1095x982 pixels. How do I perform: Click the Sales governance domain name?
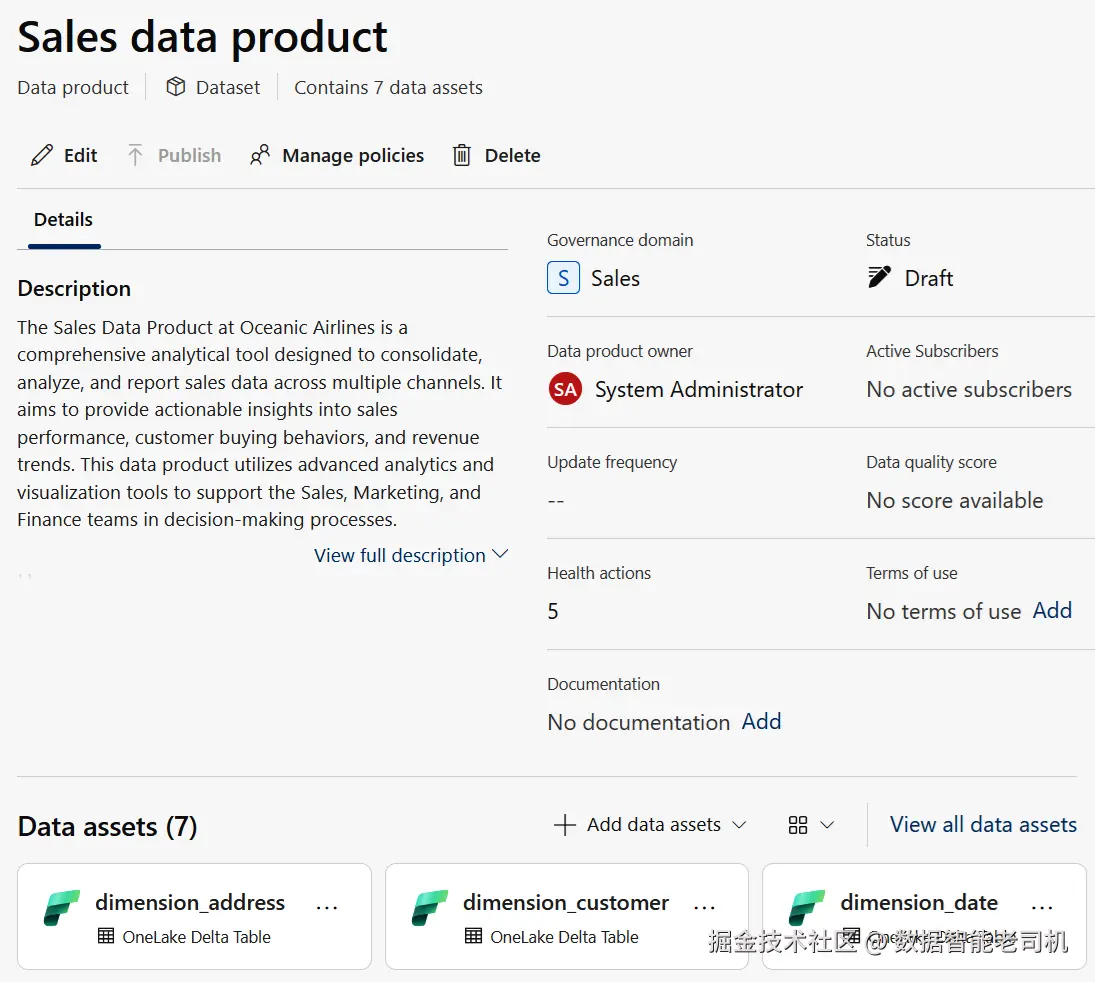615,278
